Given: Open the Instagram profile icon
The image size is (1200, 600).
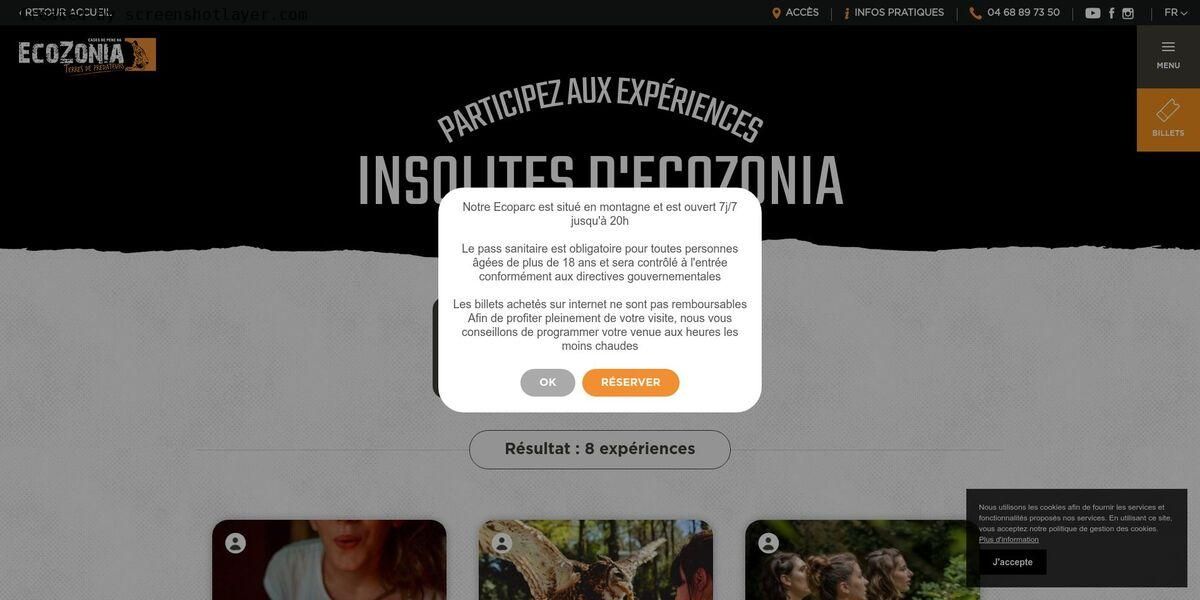Looking at the screenshot, I should (x=1128, y=13).
